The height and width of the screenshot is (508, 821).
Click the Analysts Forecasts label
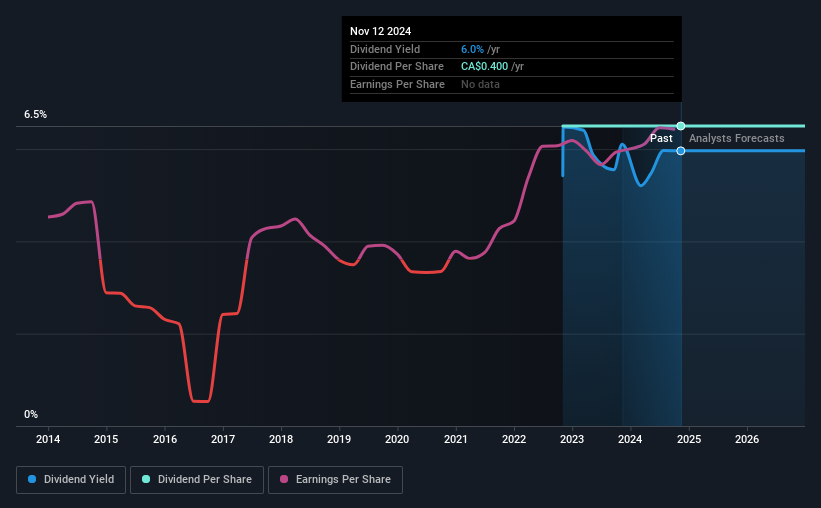pos(737,138)
